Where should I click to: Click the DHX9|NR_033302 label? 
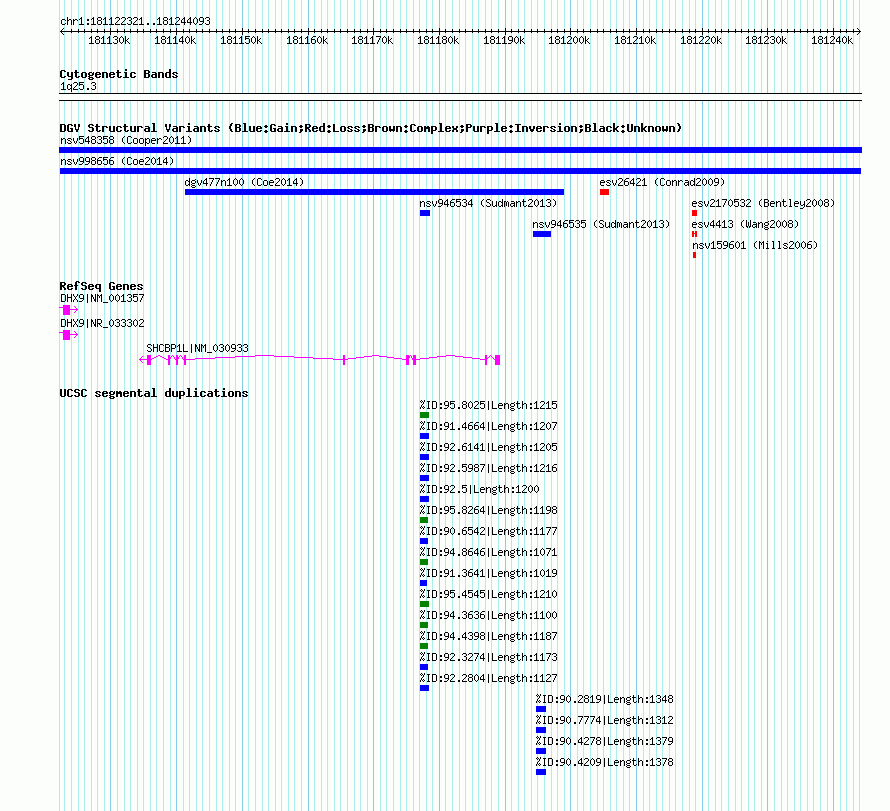pos(102,323)
